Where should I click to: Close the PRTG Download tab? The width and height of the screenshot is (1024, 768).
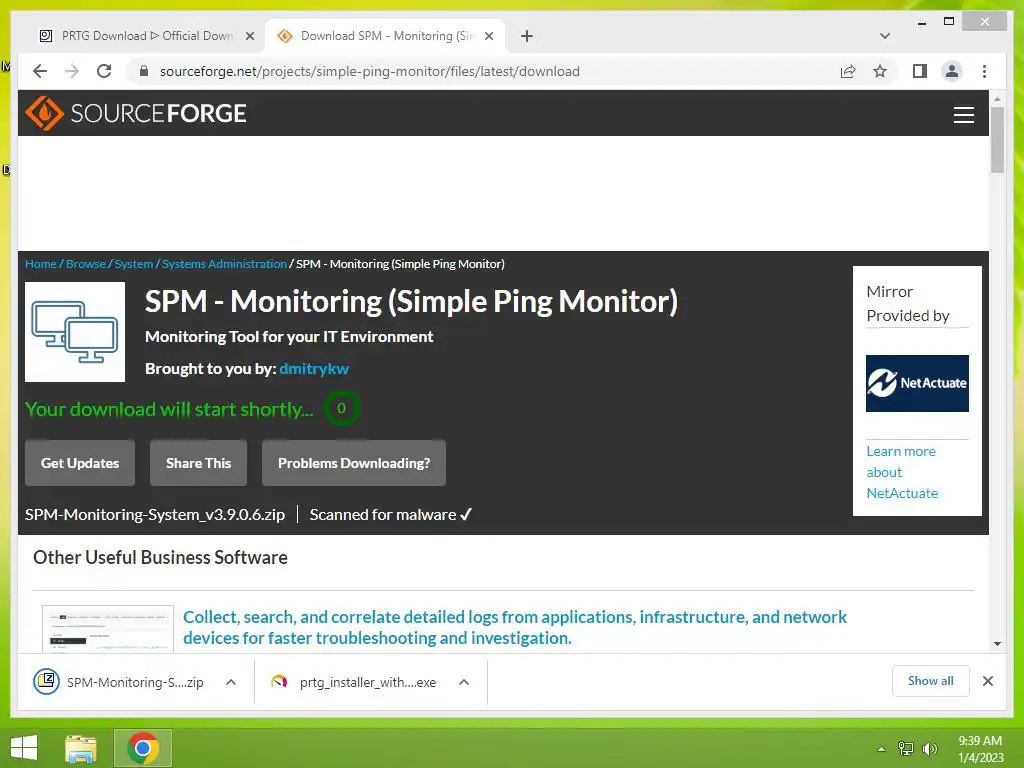point(249,36)
